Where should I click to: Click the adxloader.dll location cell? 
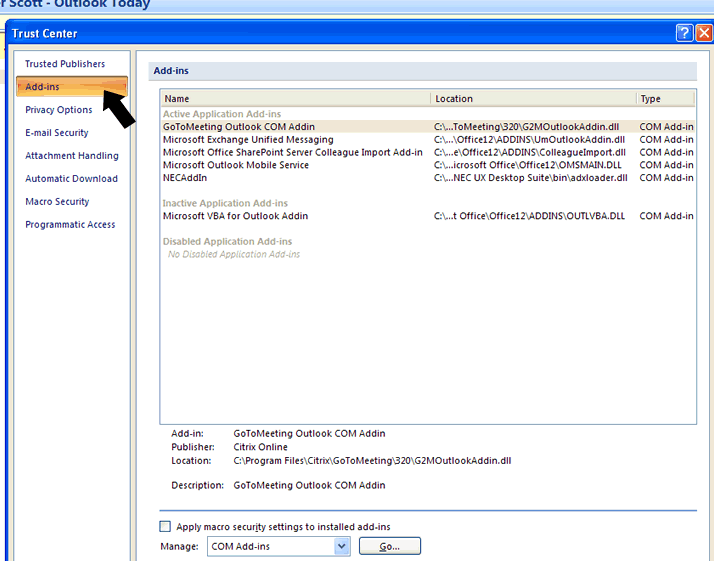(530, 178)
